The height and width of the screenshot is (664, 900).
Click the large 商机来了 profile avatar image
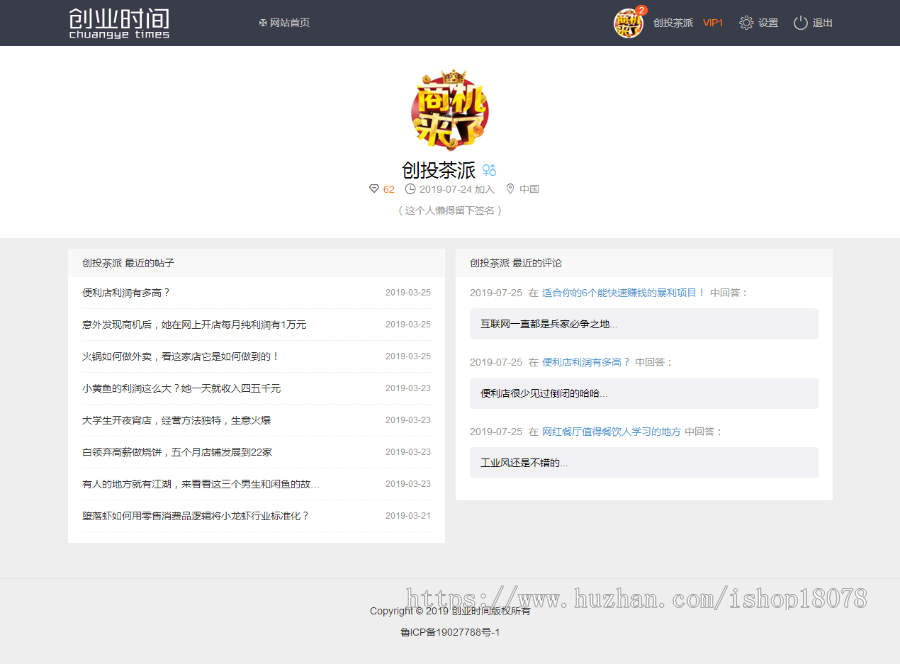(x=450, y=110)
